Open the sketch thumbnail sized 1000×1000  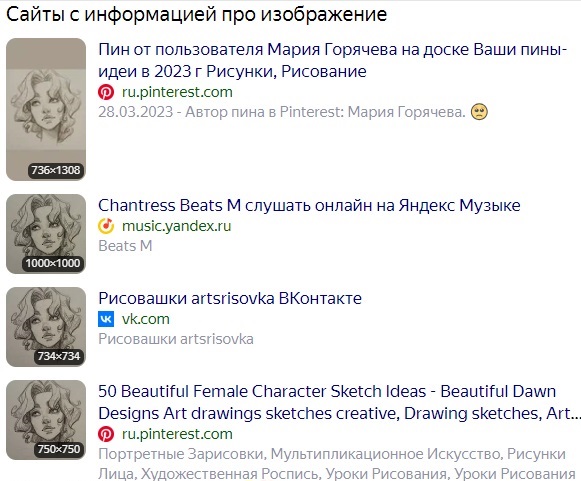(46, 234)
